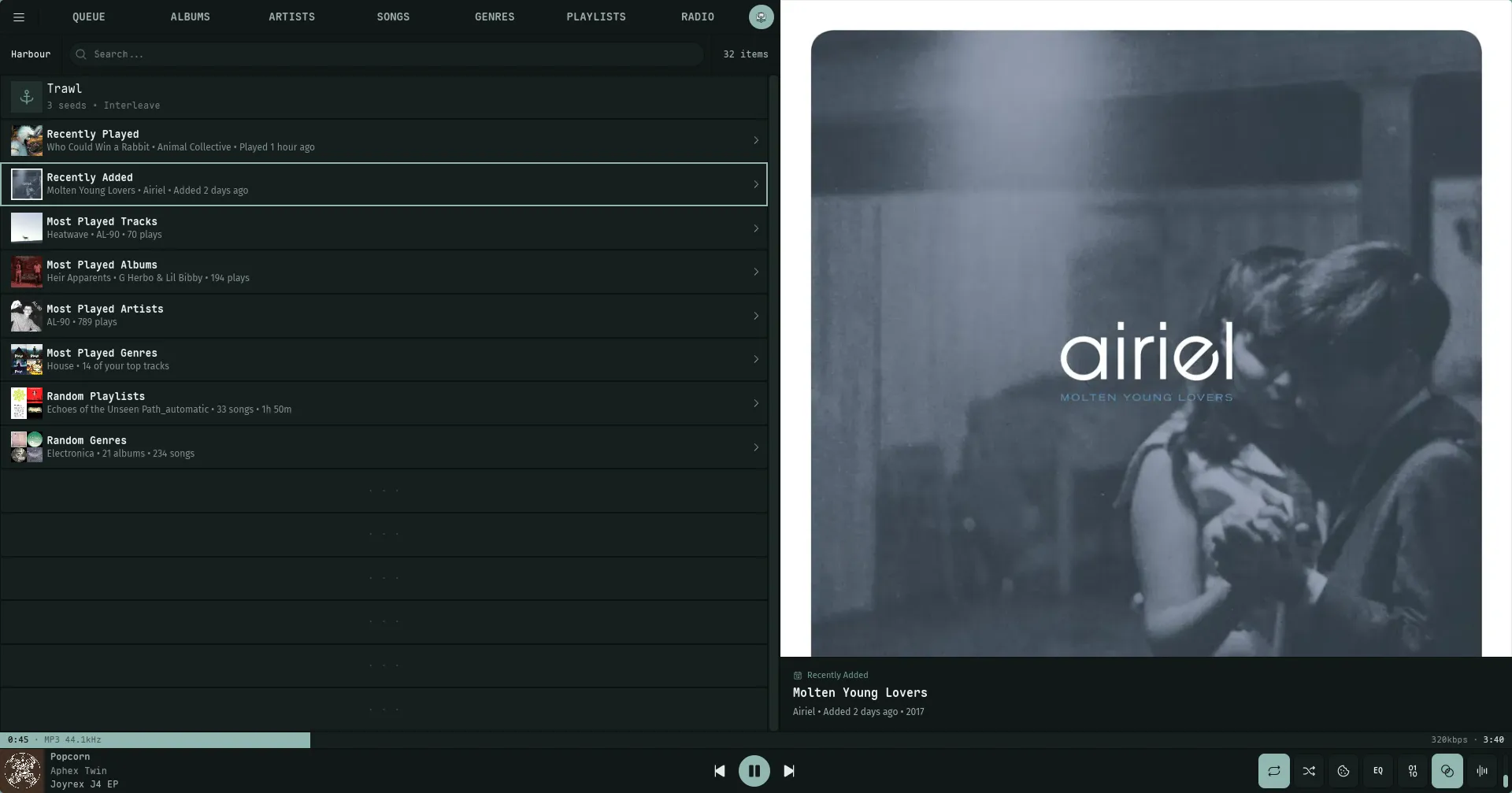Screen dimensions: 1512x793
Task: Select the "Random Playlists" row title
Action: (x=96, y=396)
